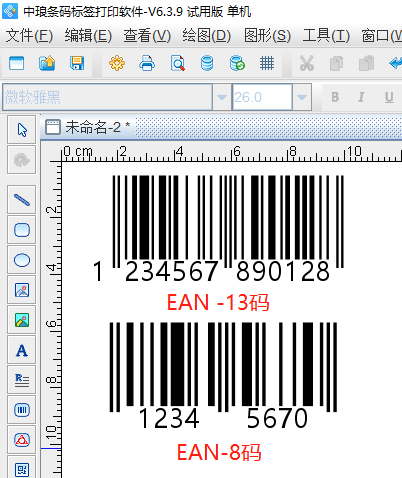Viewport: 402px width, 478px height.
Task: Open the 文件(F) menu
Action: pyautogui.click(x=29, y=35)
